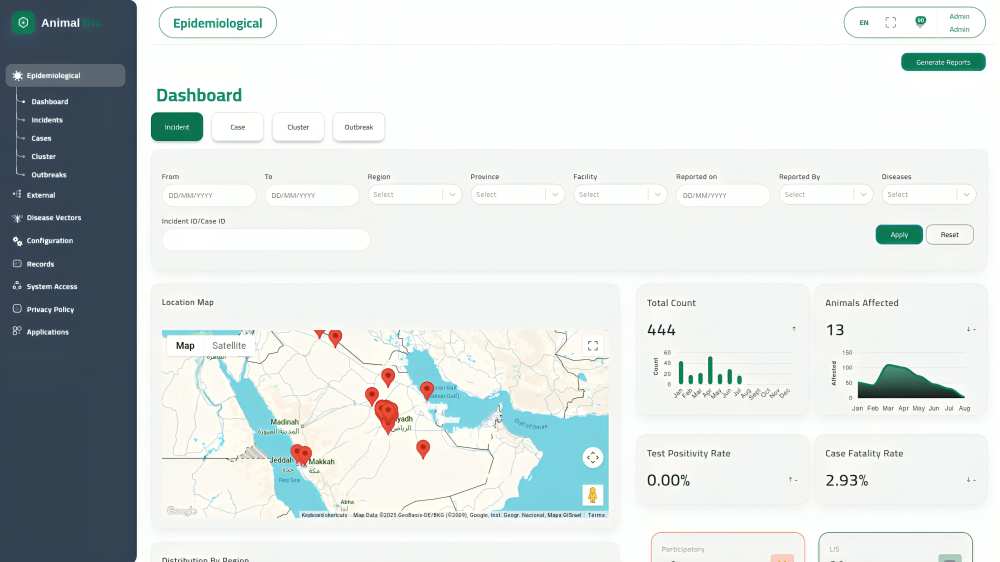Switch map to Map view
The image size is (1000, 562).
[185, 346]
